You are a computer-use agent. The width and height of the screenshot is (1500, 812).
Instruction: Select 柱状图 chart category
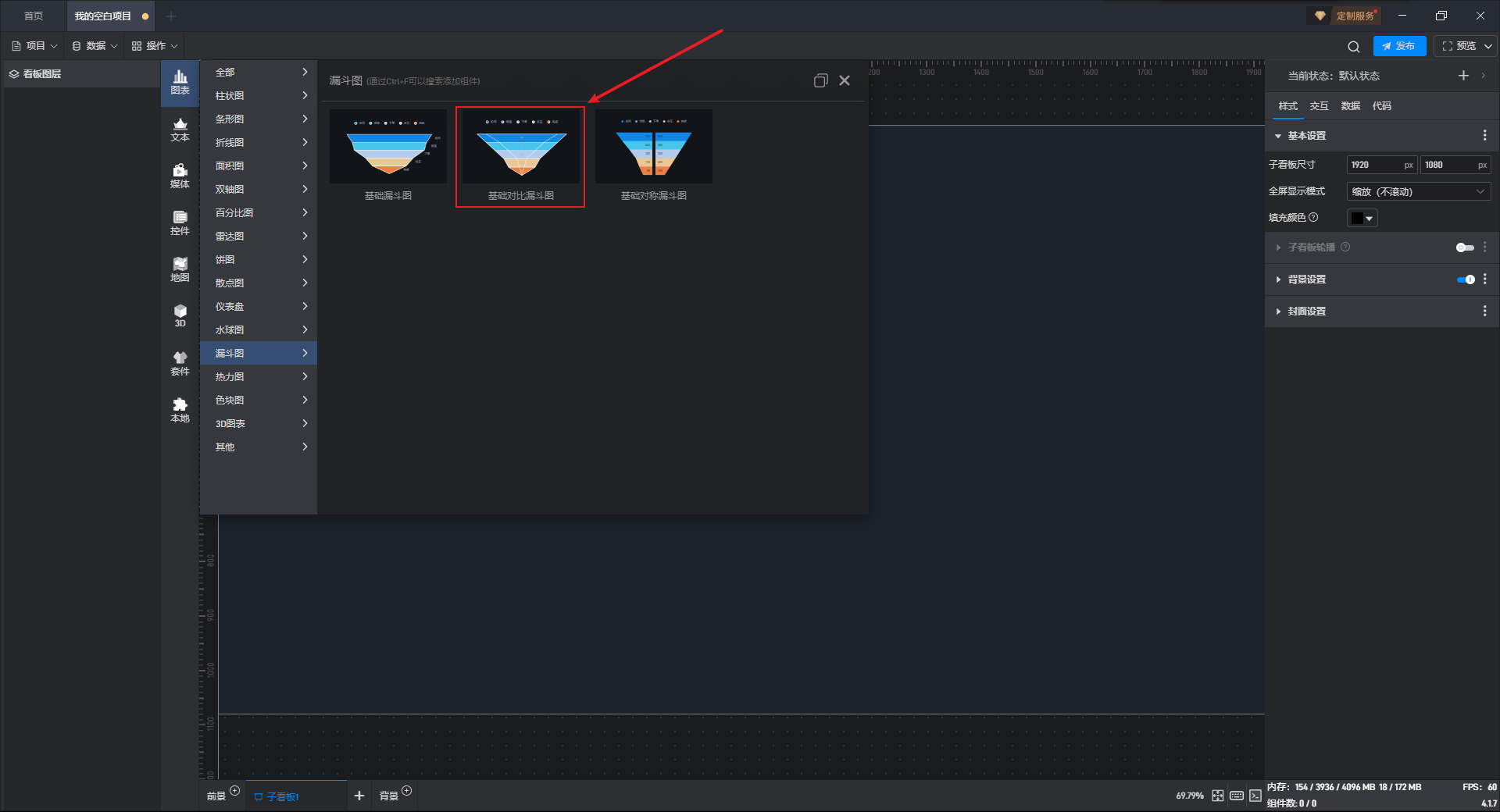(x=259, y=95)
